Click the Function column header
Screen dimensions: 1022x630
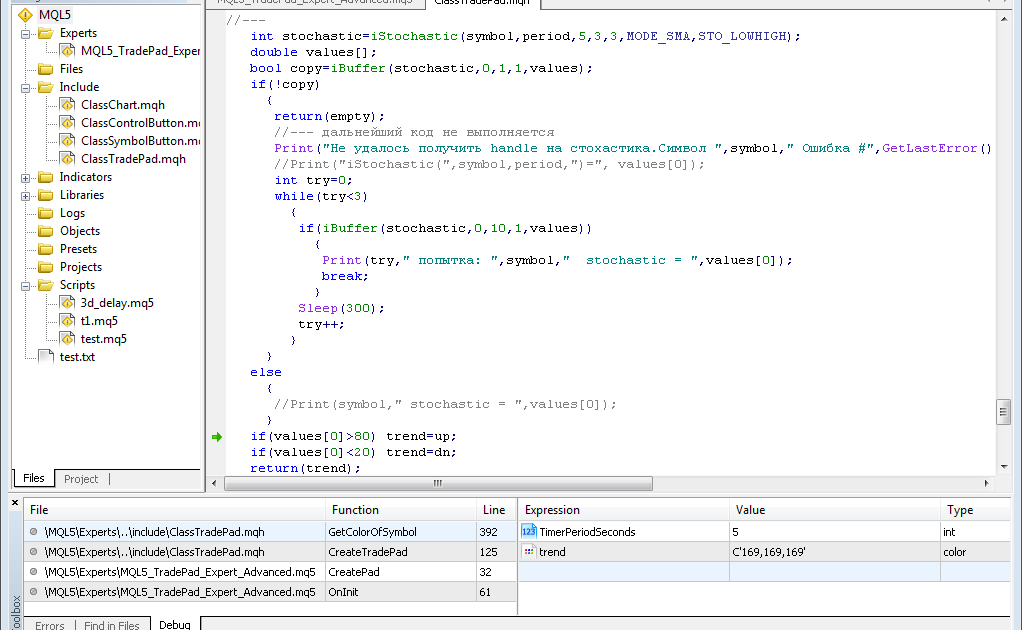coord(401,510)
